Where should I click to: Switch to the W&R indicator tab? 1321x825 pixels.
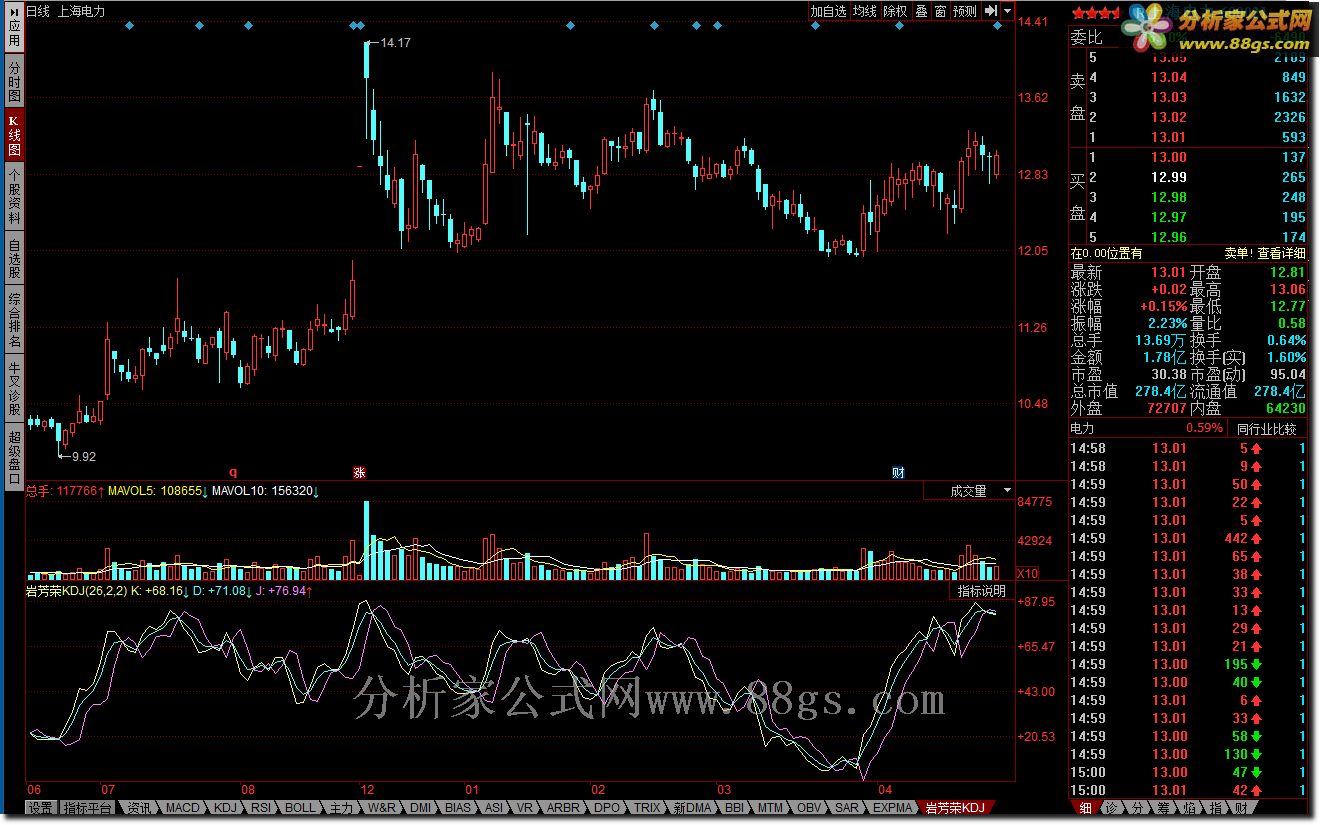[x=382, y=808]
